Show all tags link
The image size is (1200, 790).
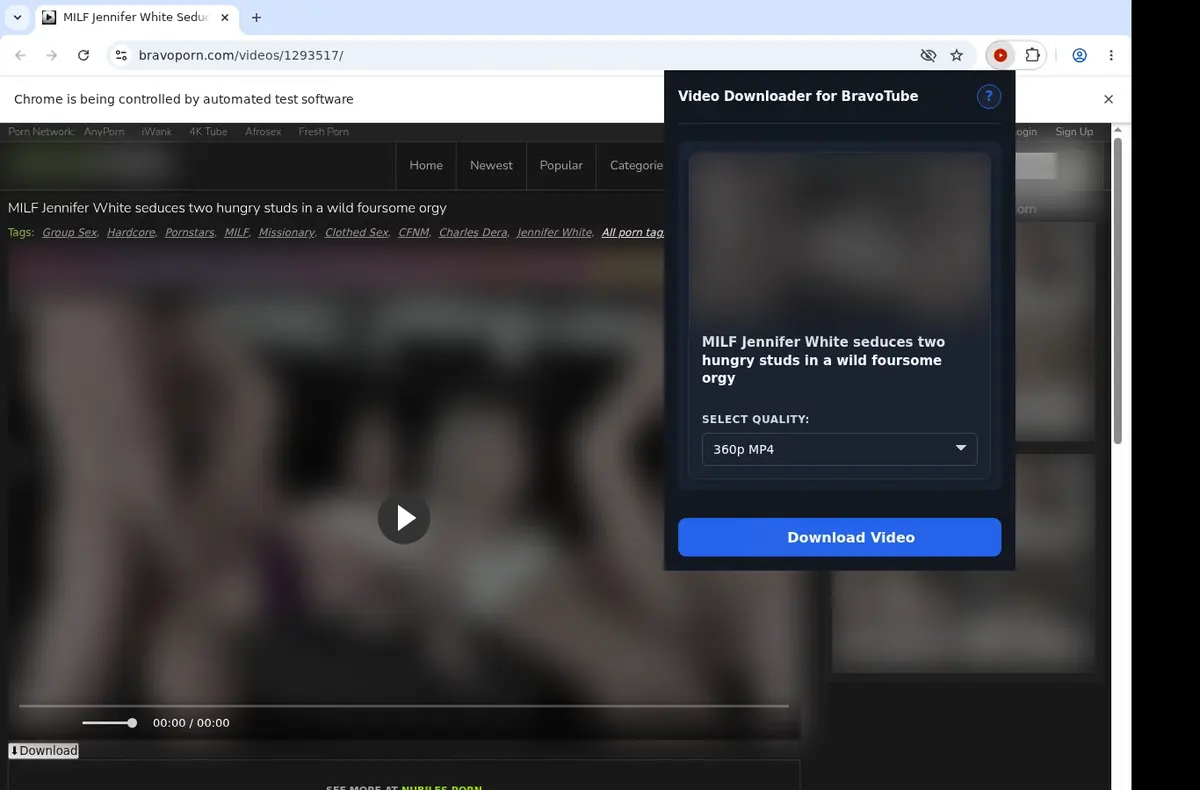coord(633,232)
